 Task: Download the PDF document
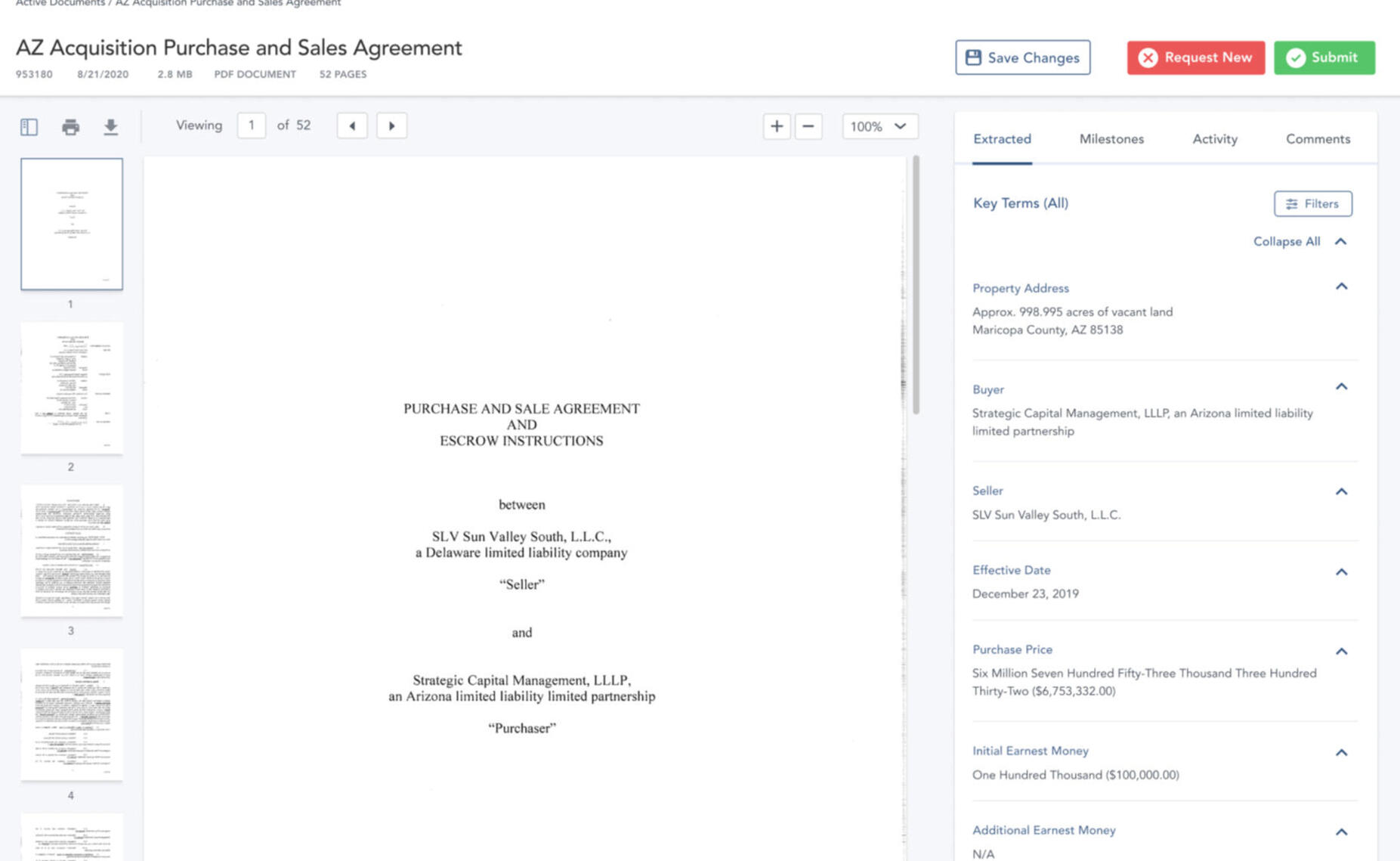(x=111, y=127)
